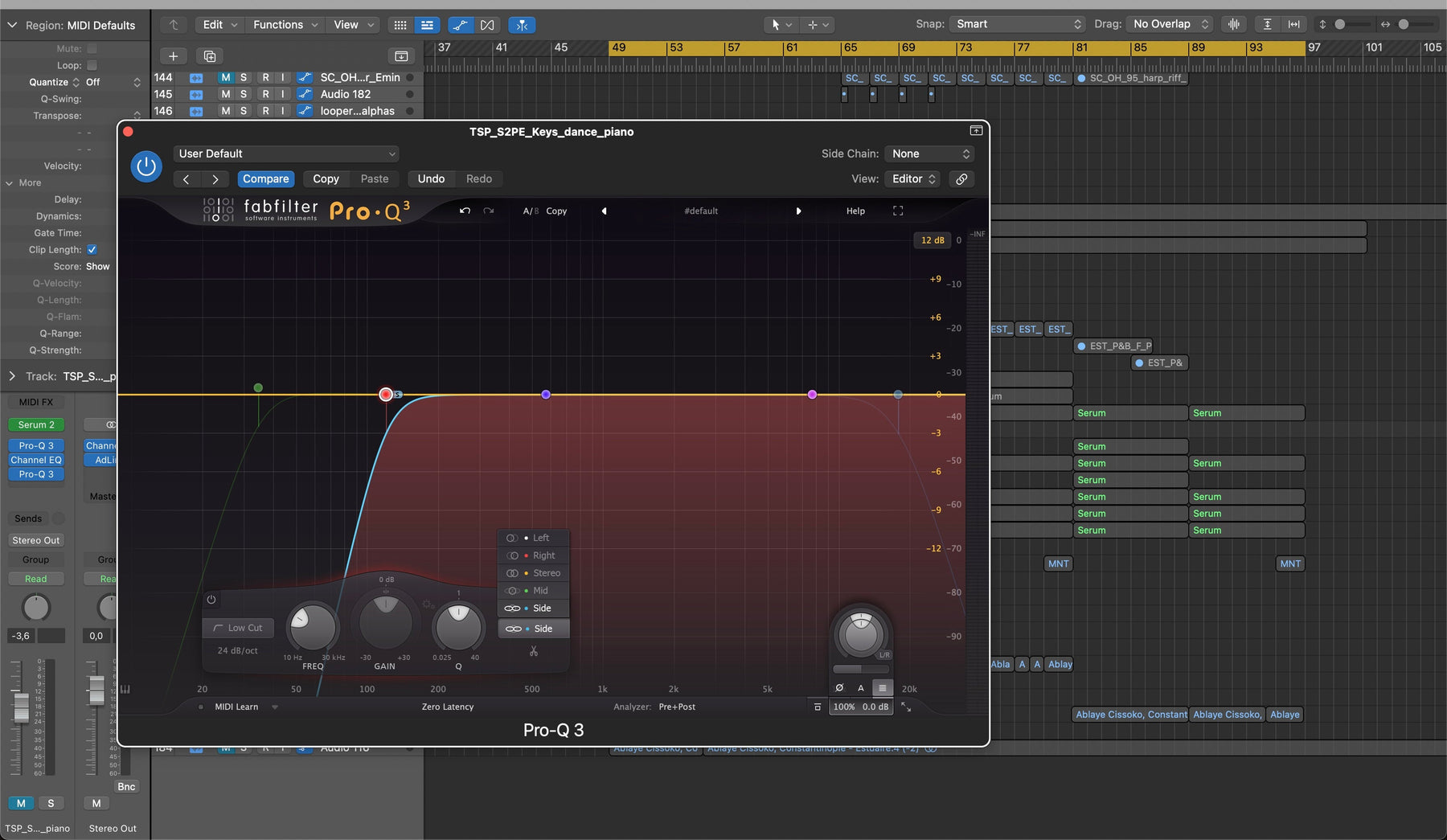Open the catch playhead button in toolbar
The width and height of the screenshot is (1447, 840).
coord(522,25)
